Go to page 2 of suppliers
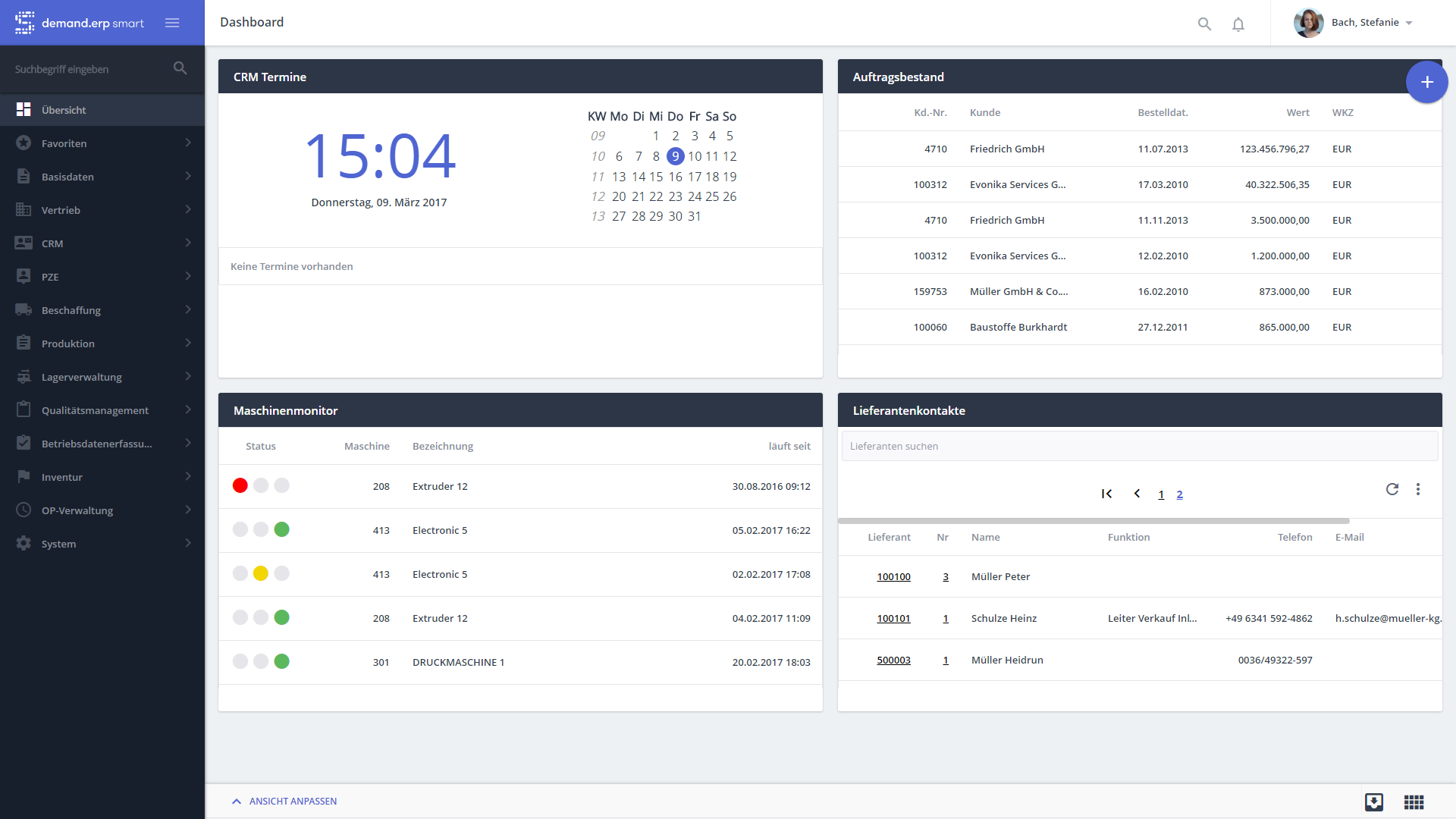1456x819 pixels. pyautogui.click(x=1179, y=494)
